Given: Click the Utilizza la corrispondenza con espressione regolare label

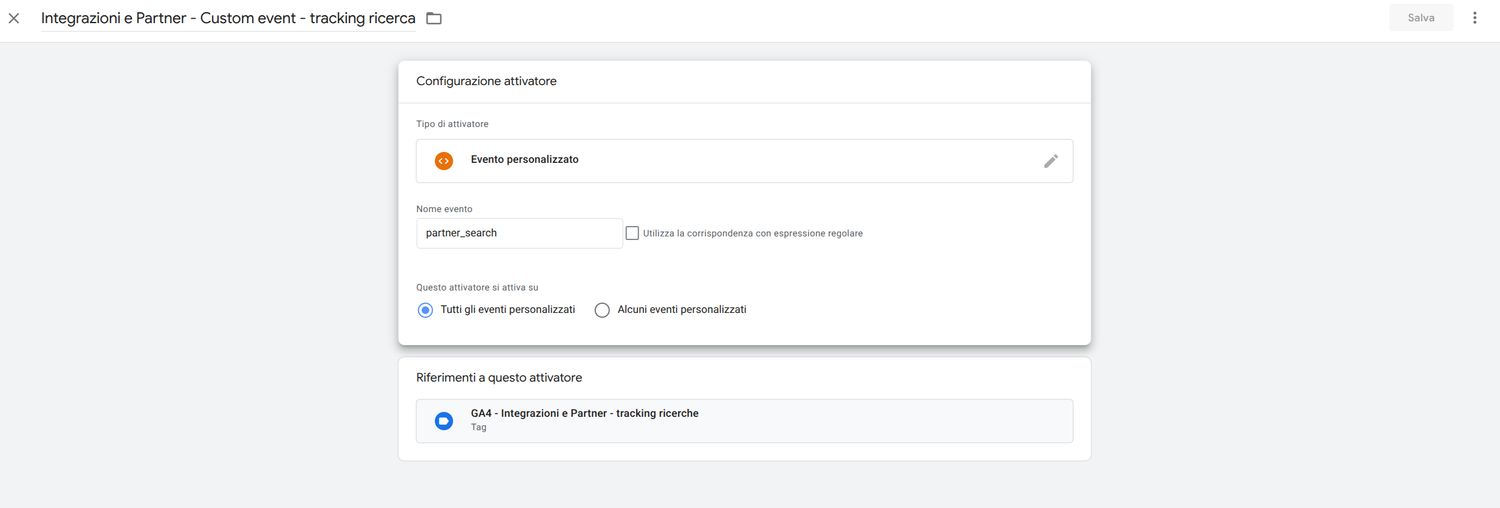Looking at the screenshot, I should [752, 233].
